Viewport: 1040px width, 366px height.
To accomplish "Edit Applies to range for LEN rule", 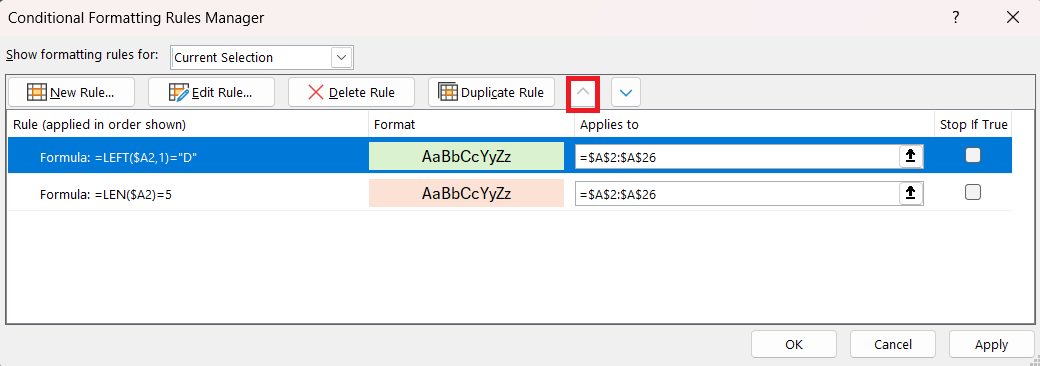I will coord(737,193).
